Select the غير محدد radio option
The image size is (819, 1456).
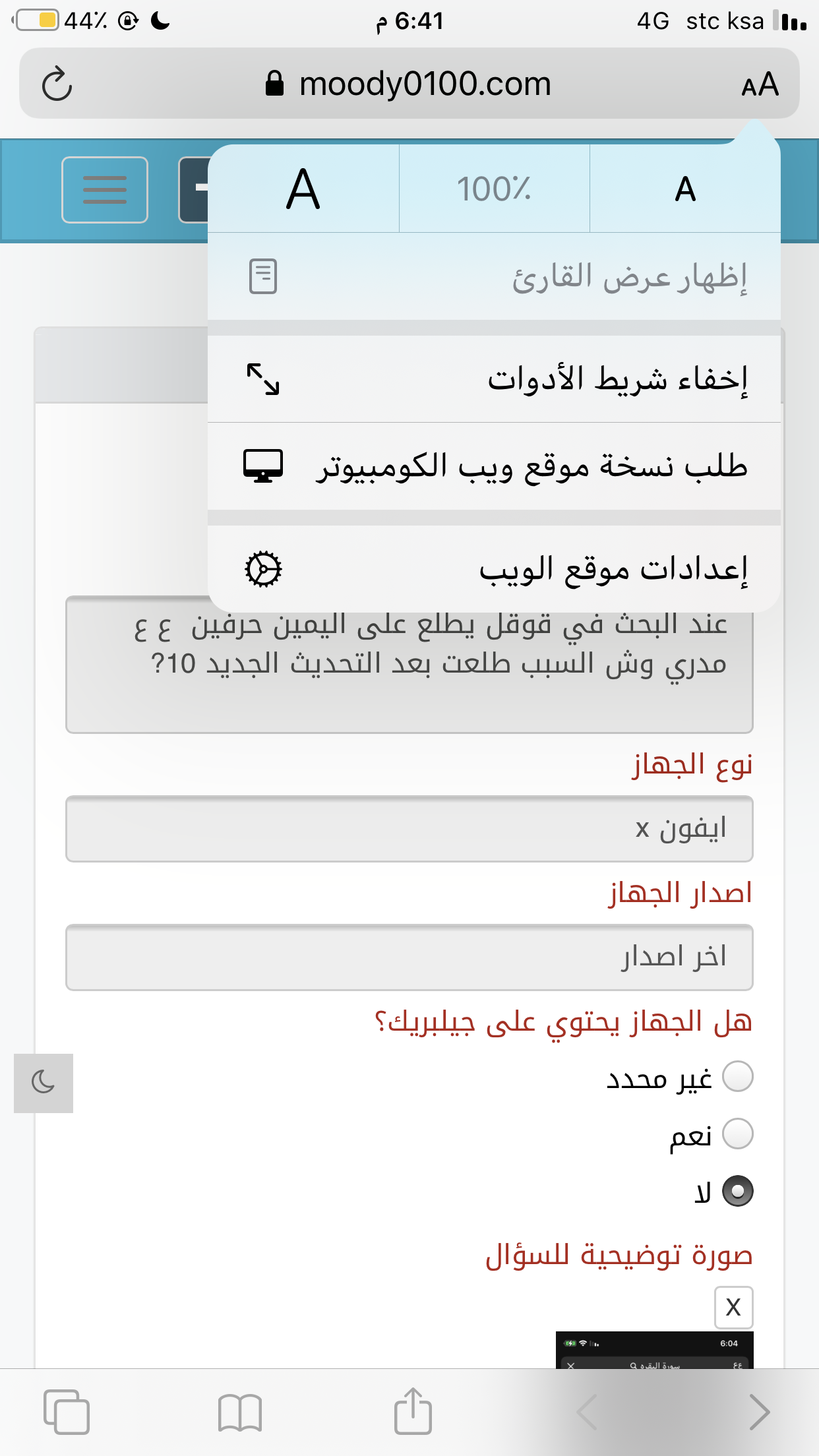pos(738,1076)
